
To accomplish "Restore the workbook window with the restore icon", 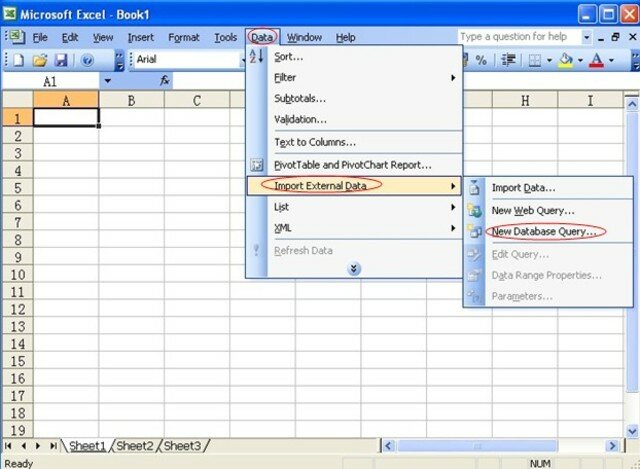I will 616,37.
